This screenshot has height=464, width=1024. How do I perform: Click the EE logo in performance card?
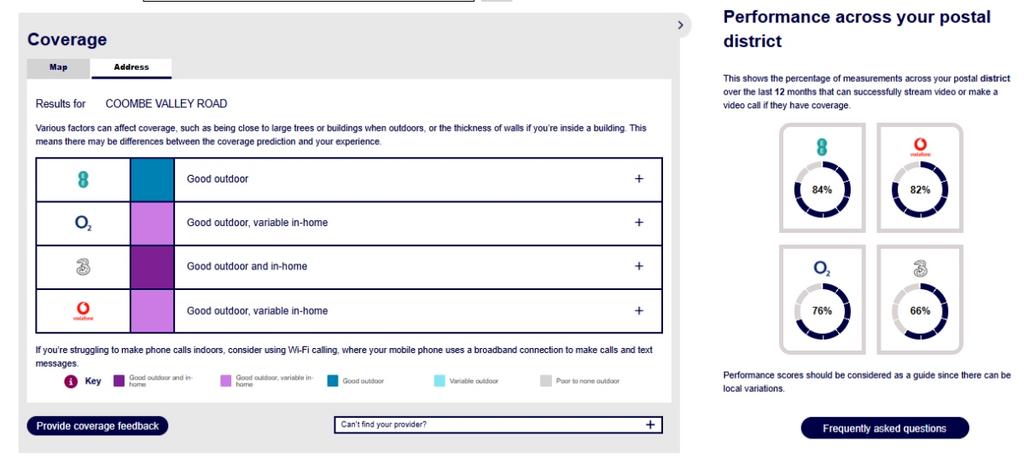(x=822, y=146)
